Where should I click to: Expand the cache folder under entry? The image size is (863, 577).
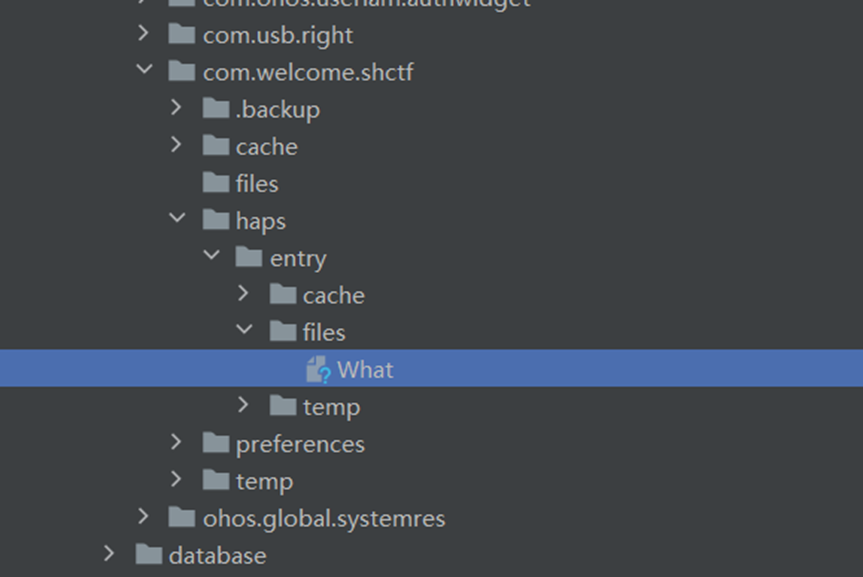(243, 293)
